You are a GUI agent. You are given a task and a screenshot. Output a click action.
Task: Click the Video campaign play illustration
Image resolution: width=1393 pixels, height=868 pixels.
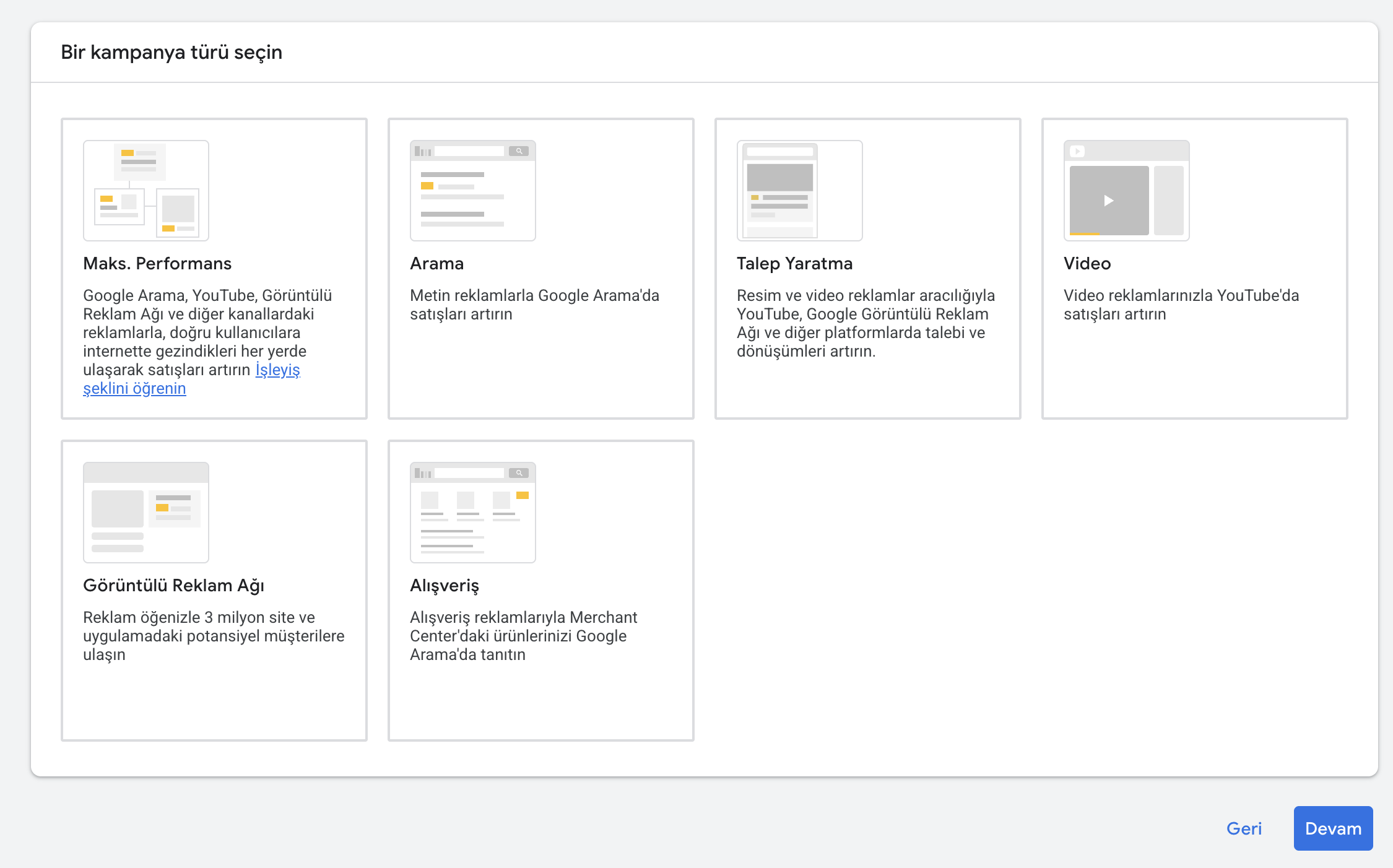[1127, 191]
